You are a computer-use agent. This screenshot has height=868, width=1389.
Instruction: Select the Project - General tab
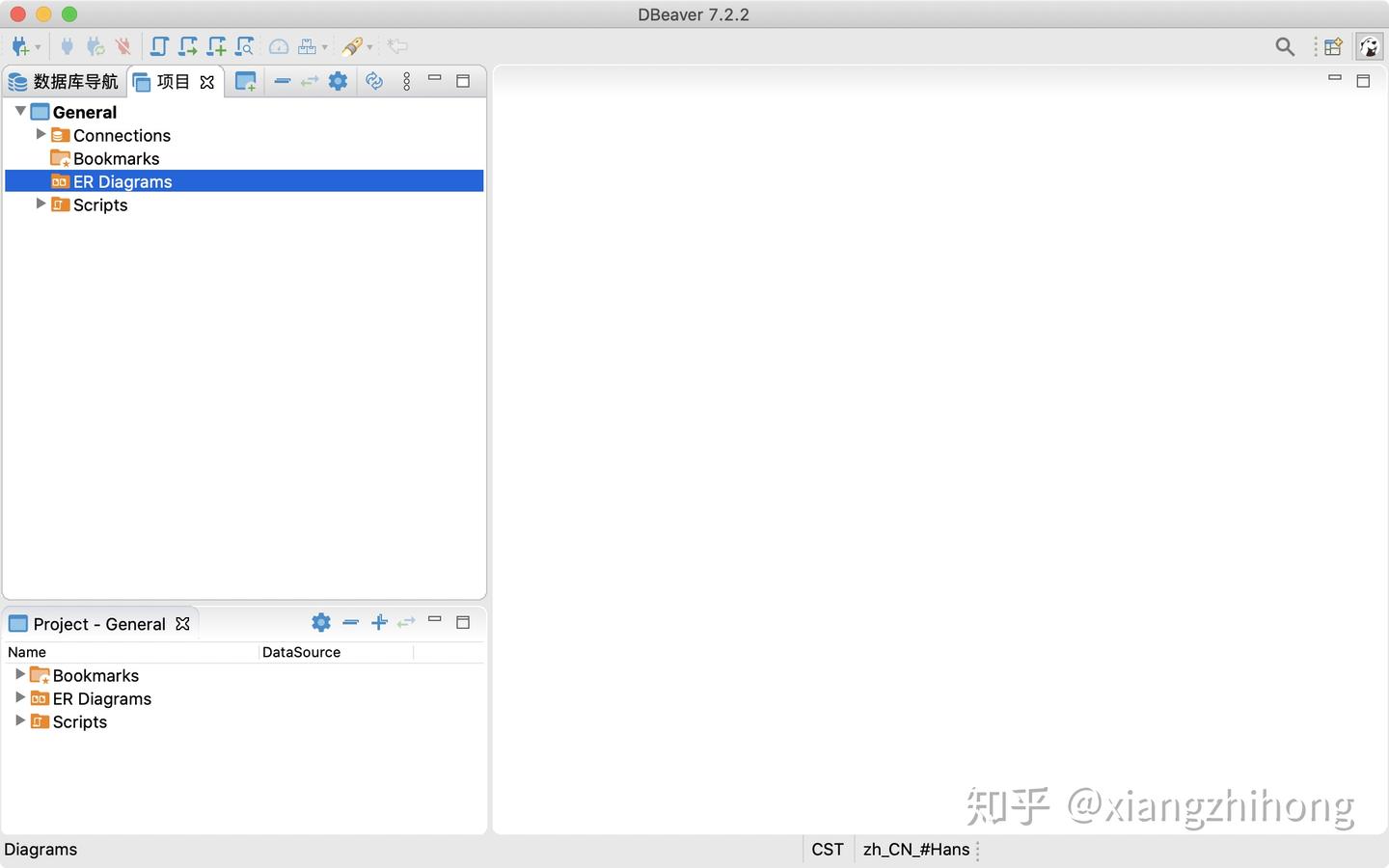(99, 624)
